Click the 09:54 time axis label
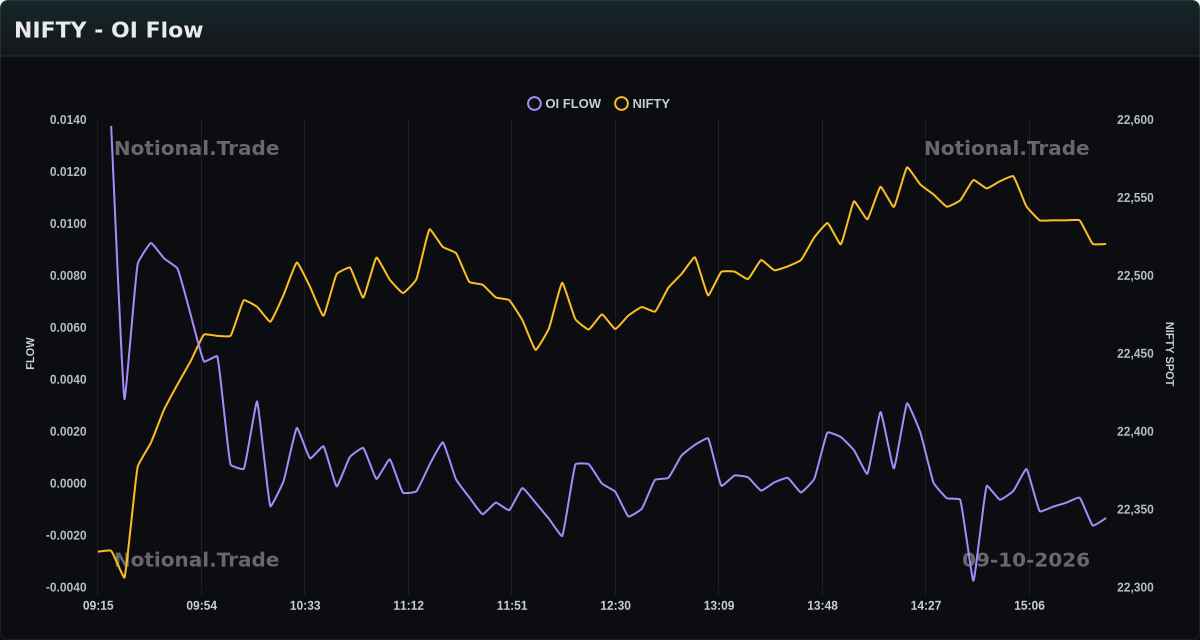This screenshot has height=640, width=1200. coord(201,606)
